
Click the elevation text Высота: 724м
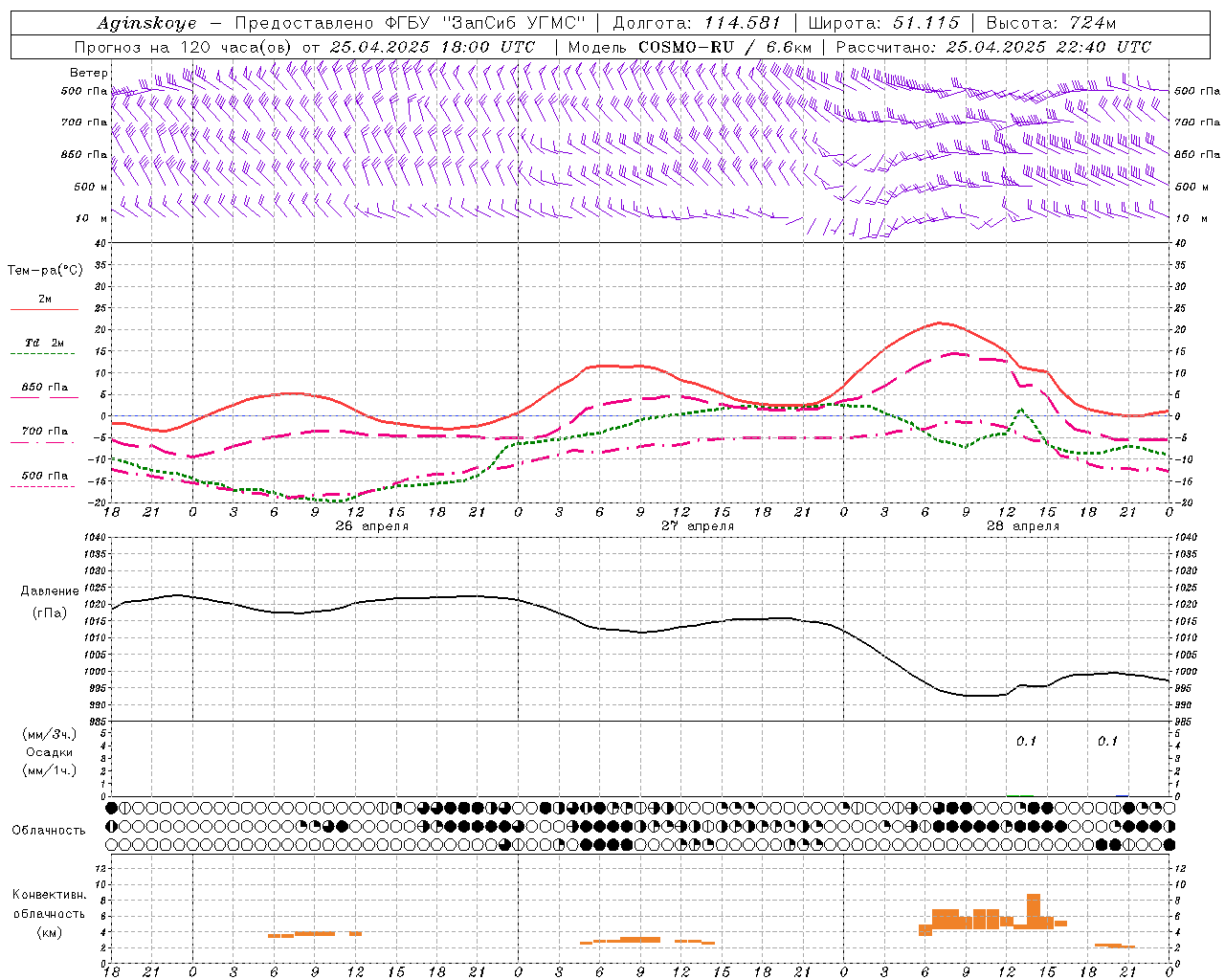[1051, 23]
